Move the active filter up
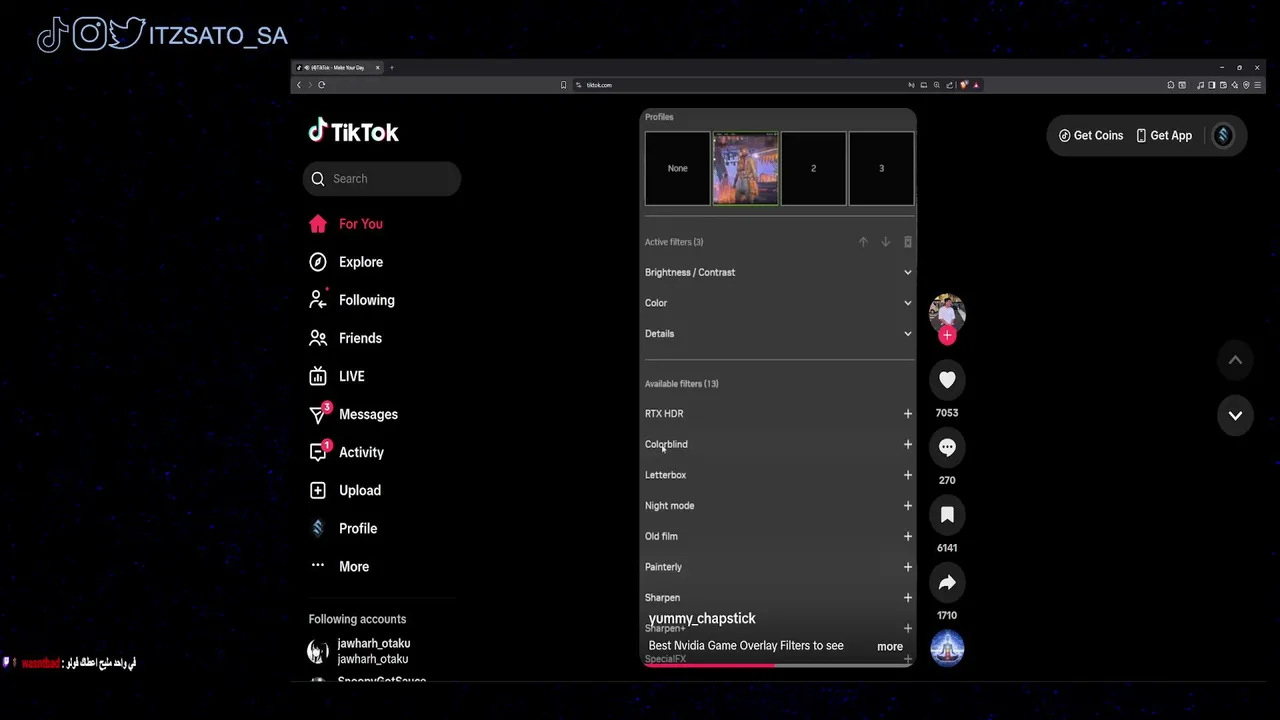The width and height of the screenshot is (1280, 720). pos(863,242)
